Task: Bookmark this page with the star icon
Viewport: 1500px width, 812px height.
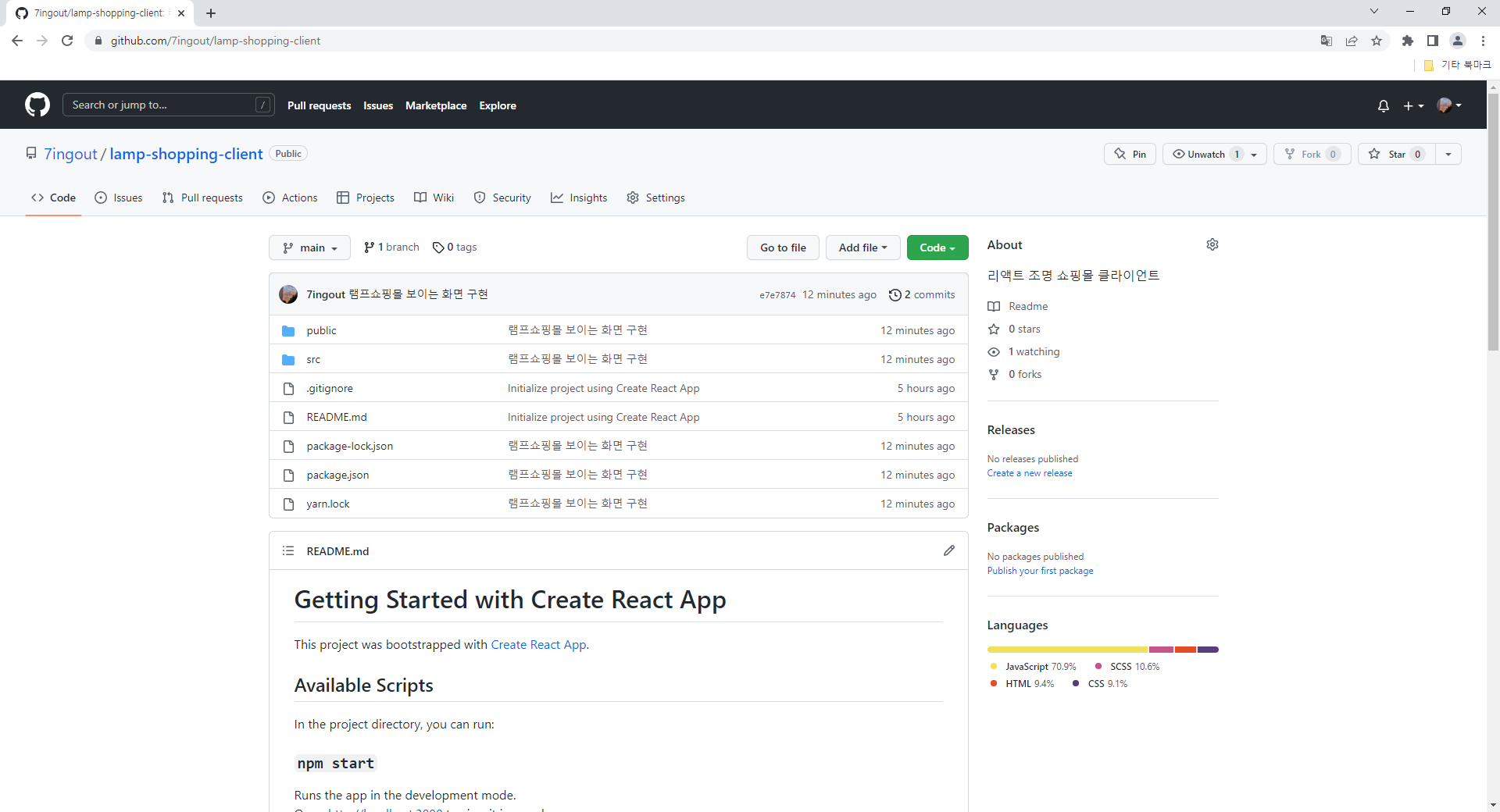Action: coord(1377,41)
